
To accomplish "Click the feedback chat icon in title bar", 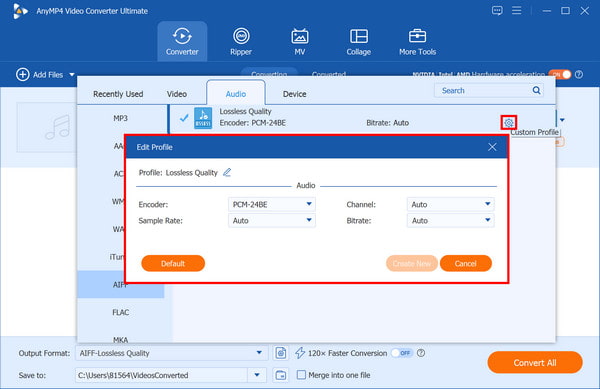I will (497, 10).
